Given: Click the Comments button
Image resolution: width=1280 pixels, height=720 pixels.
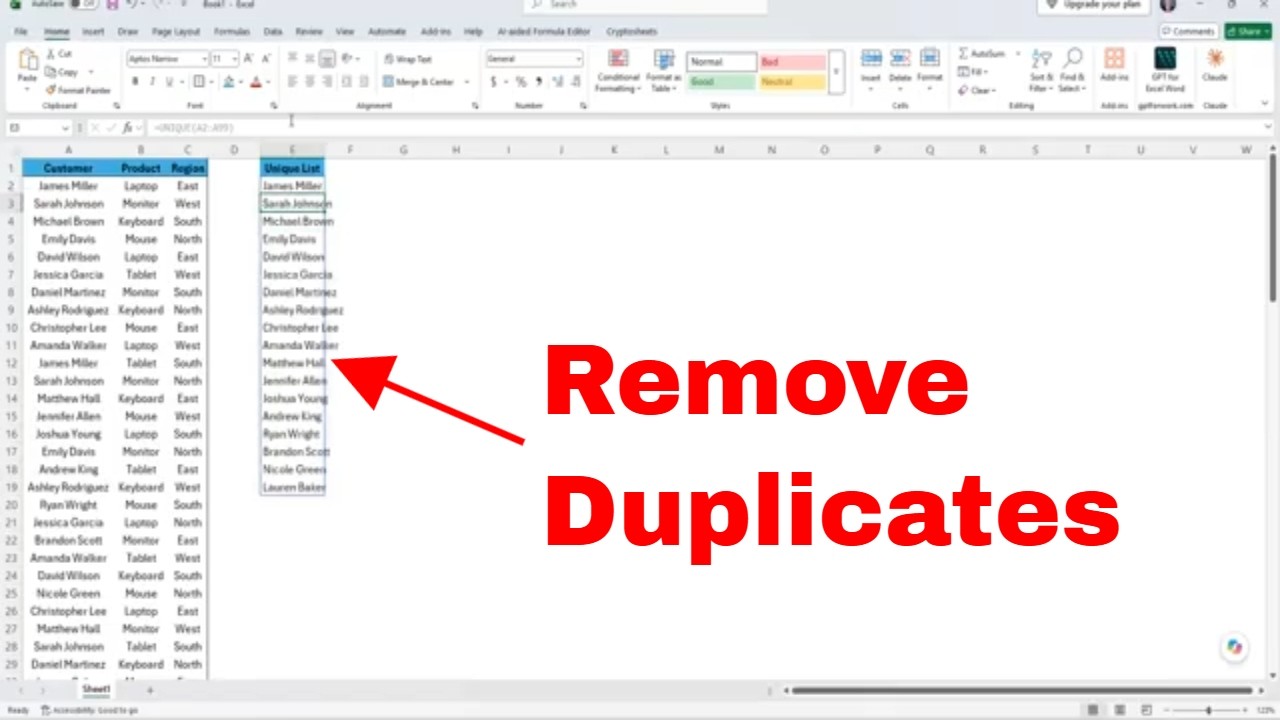Looking at the screenshot, I should pyautogui.click(x=1187, y=32).
